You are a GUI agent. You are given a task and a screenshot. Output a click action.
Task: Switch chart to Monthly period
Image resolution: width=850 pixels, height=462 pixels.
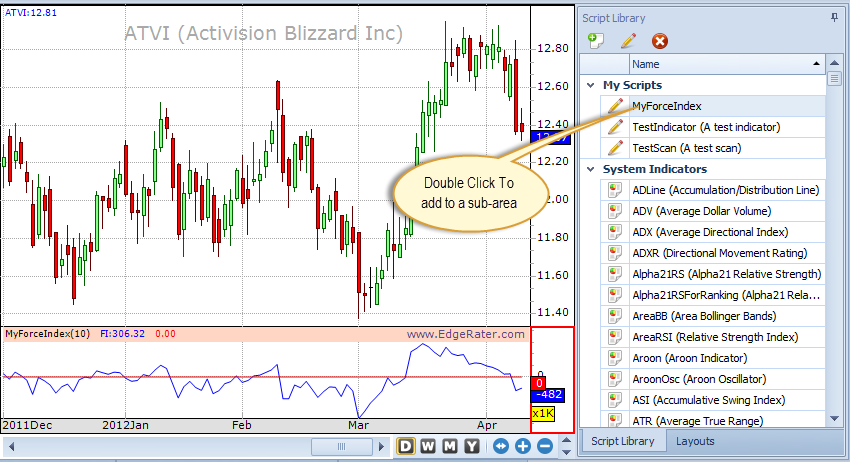coord(450,446)
